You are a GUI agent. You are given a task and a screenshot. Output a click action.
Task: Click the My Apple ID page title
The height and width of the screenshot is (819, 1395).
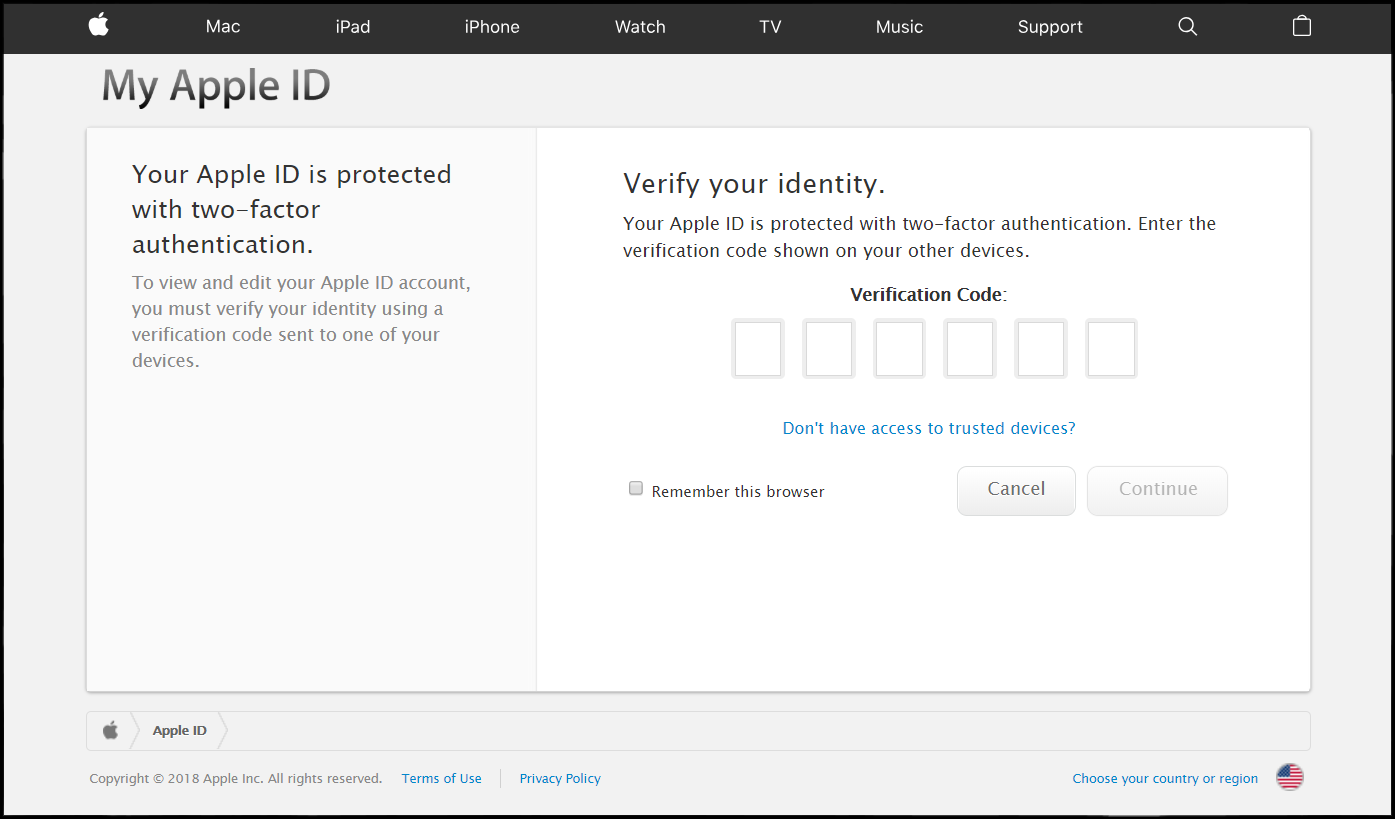coord(216,87)
